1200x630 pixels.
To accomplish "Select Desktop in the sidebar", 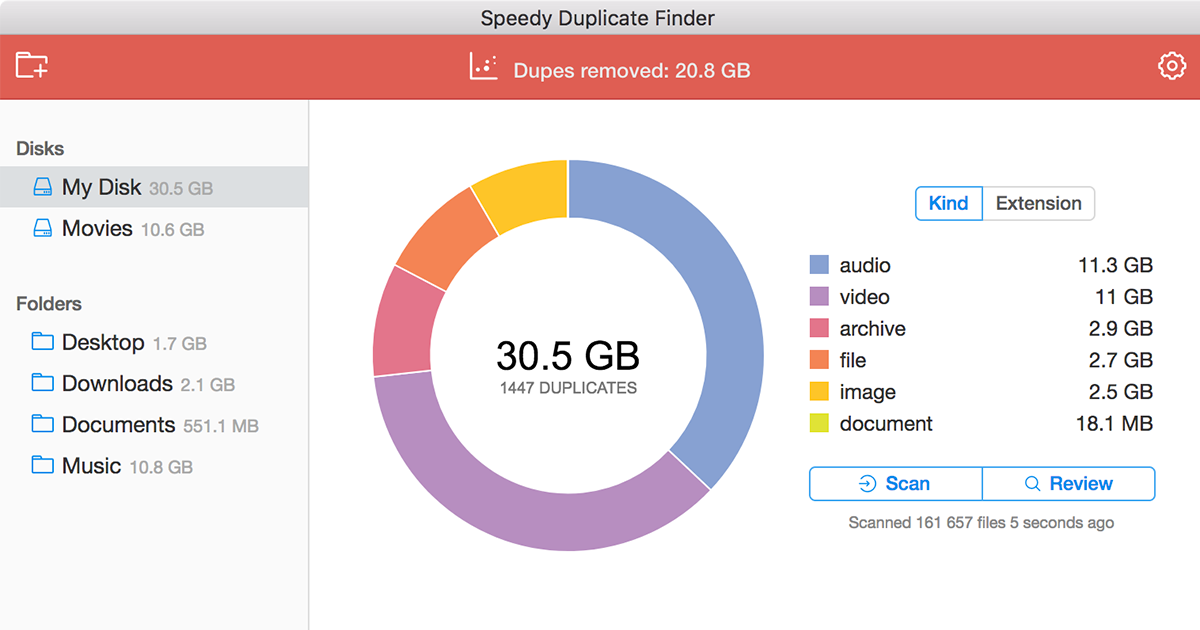I will [154, 342].
